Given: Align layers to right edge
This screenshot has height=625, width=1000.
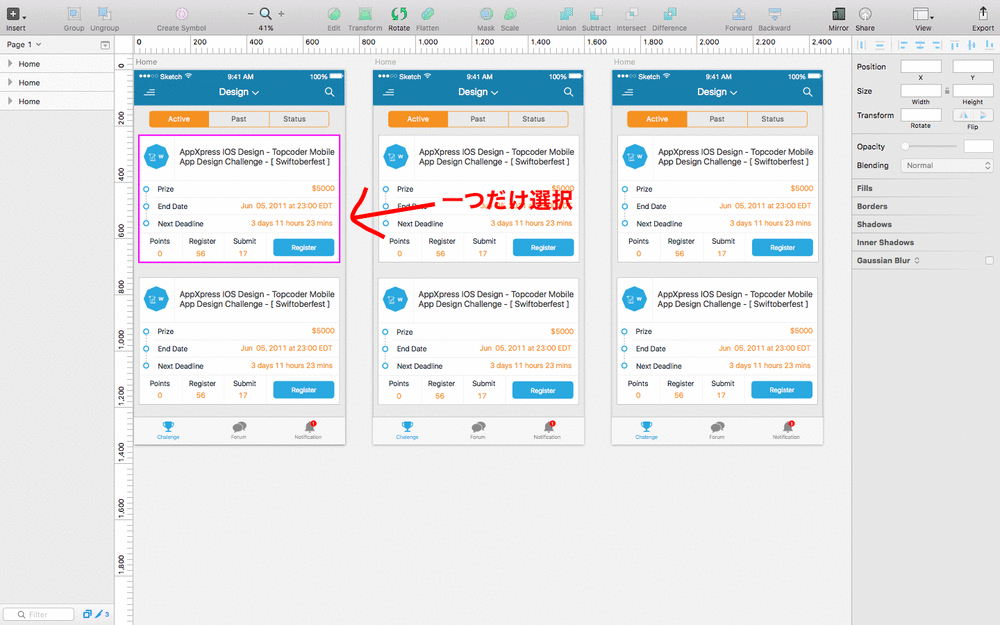Looking at the screenshot, I should point(936,45).
